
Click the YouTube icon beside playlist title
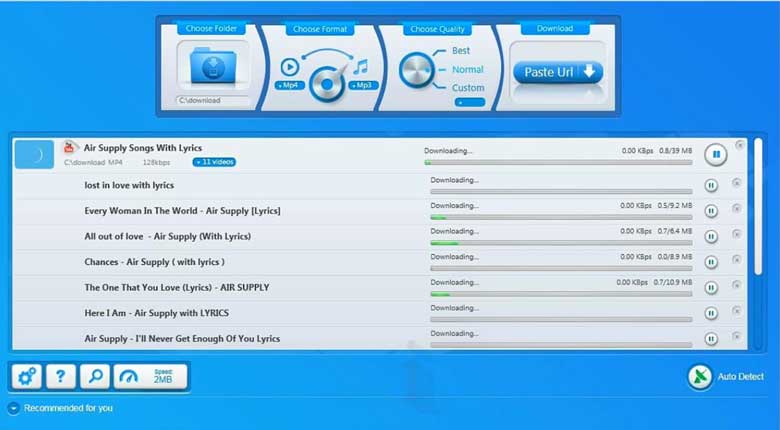(69, 147)
